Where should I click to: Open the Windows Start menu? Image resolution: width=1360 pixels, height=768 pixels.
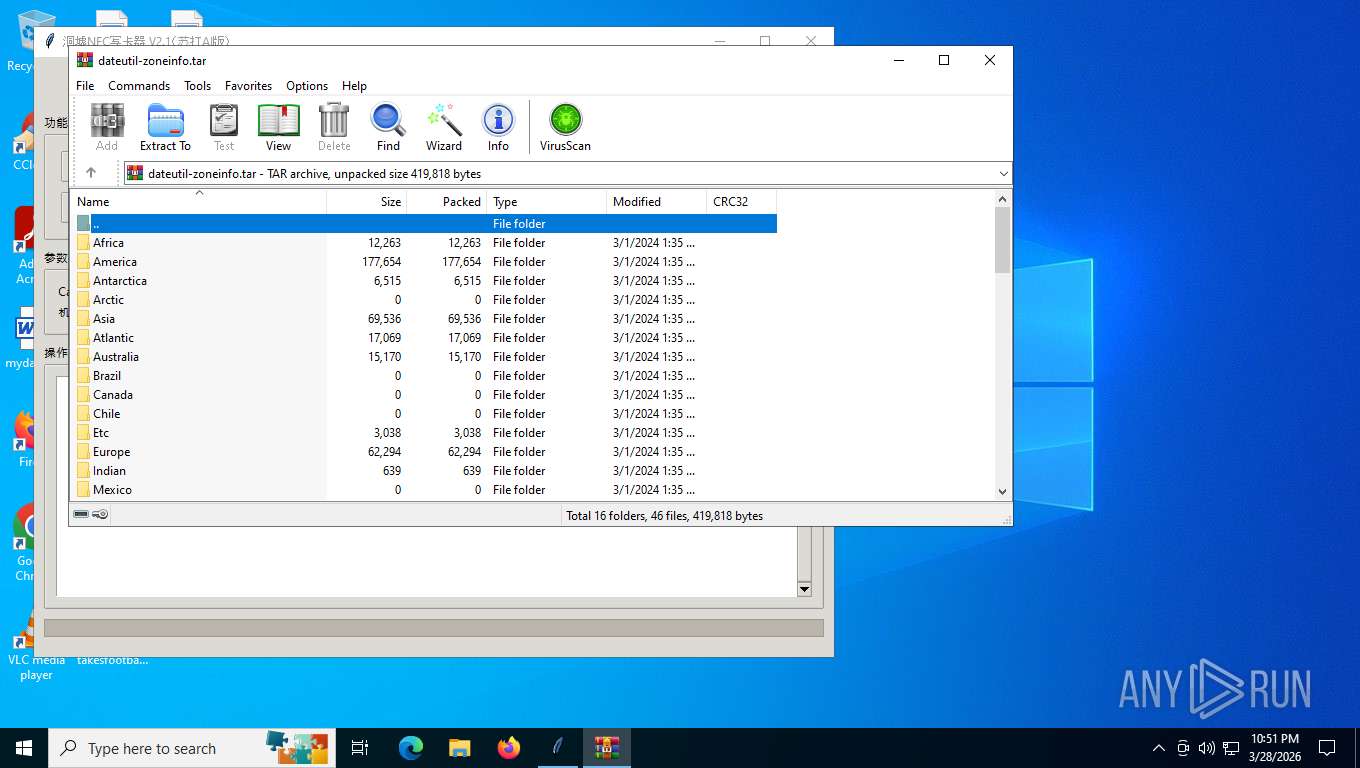click(x=24, y=748)
